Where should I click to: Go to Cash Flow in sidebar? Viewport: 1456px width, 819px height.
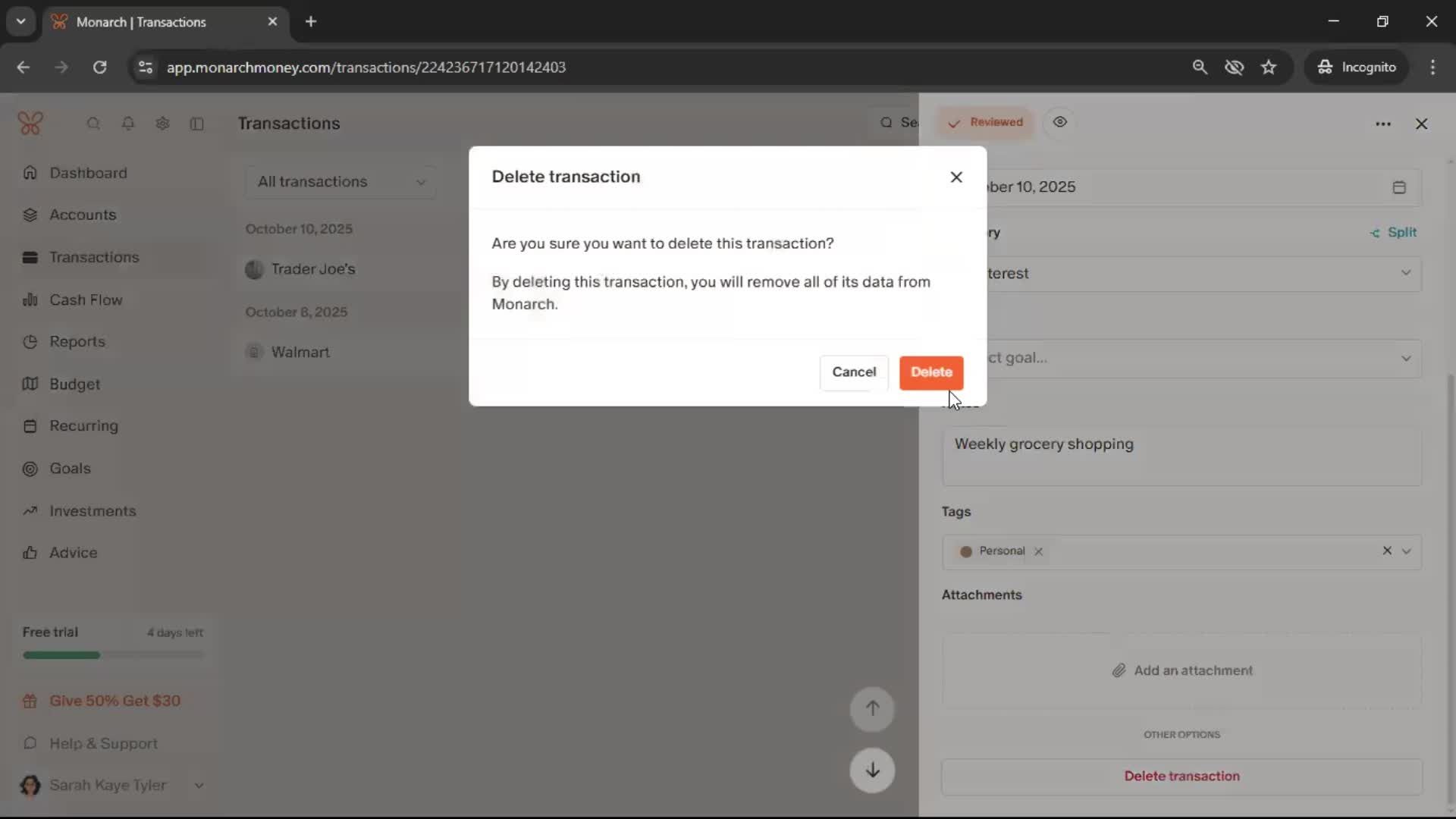86,300
